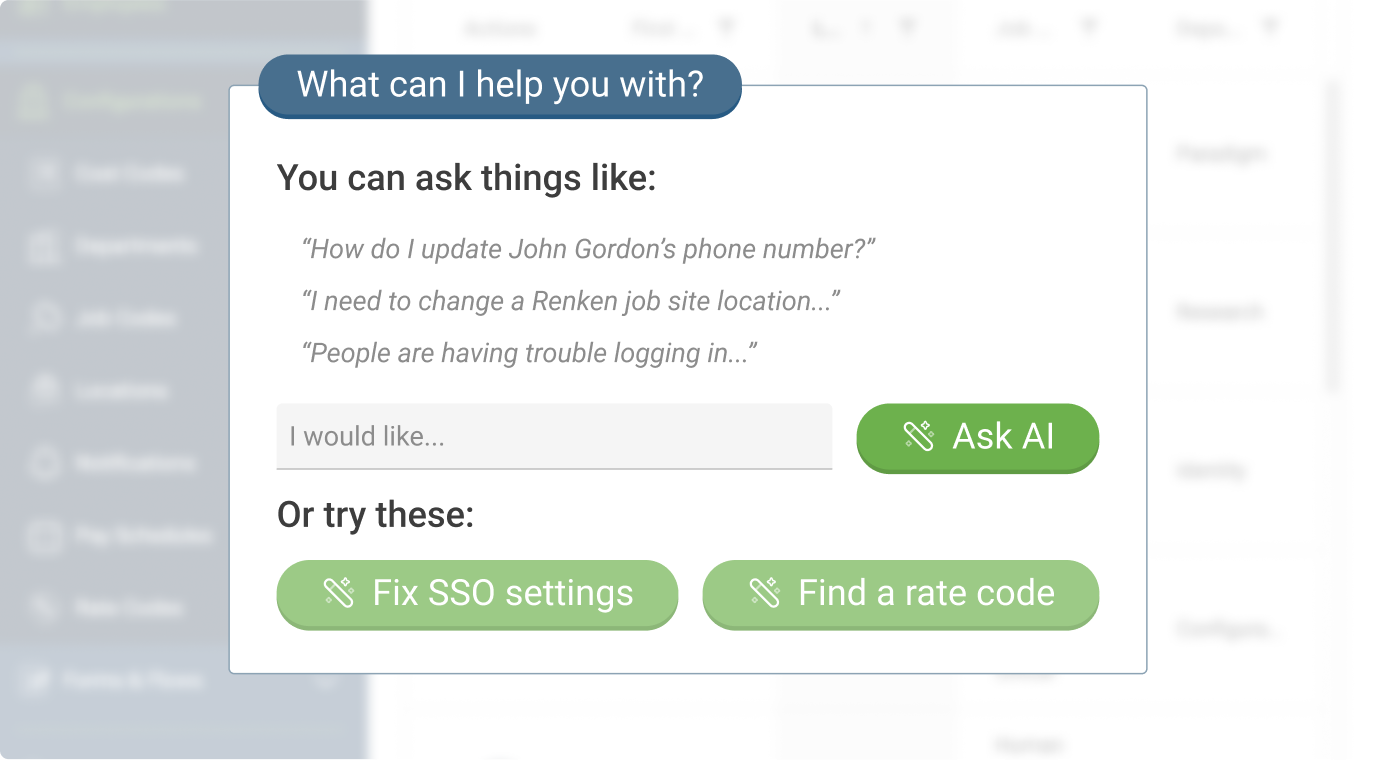This screenshot has width=1377, height=760.
Task: Click the Renken job site location example
Action: click(x=571, y=301)
